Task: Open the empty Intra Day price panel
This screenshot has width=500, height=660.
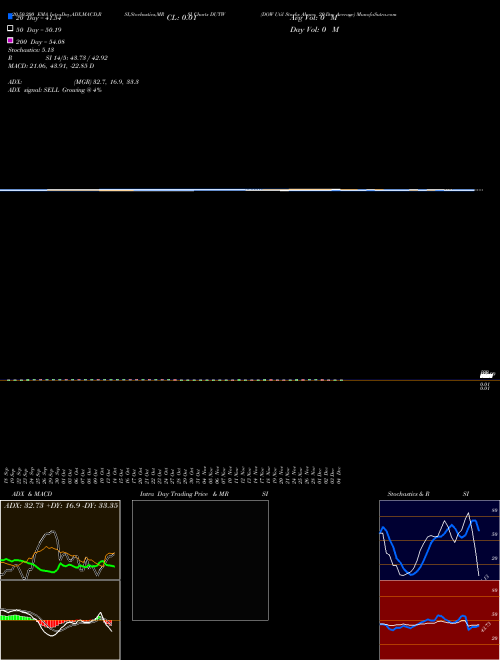Action: [200, 560]
